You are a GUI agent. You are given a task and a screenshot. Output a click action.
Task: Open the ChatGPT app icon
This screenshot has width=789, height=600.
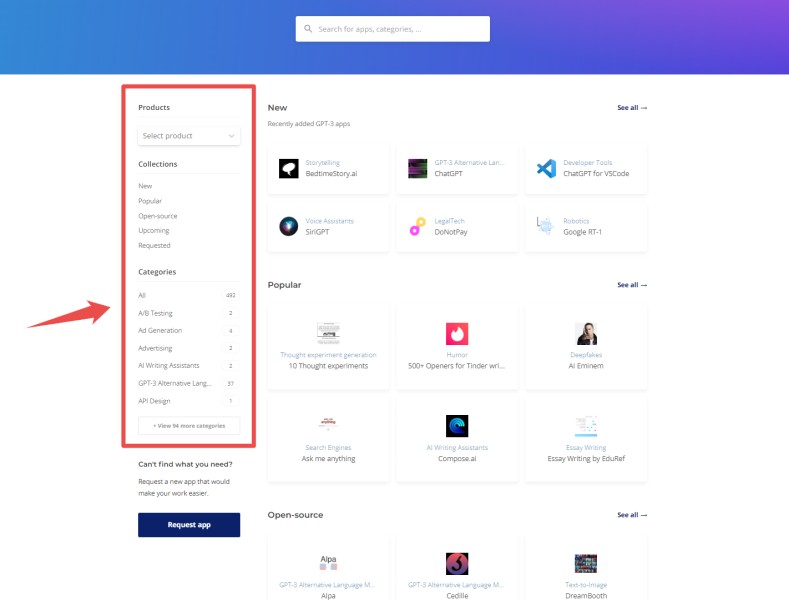coord(418,169)
